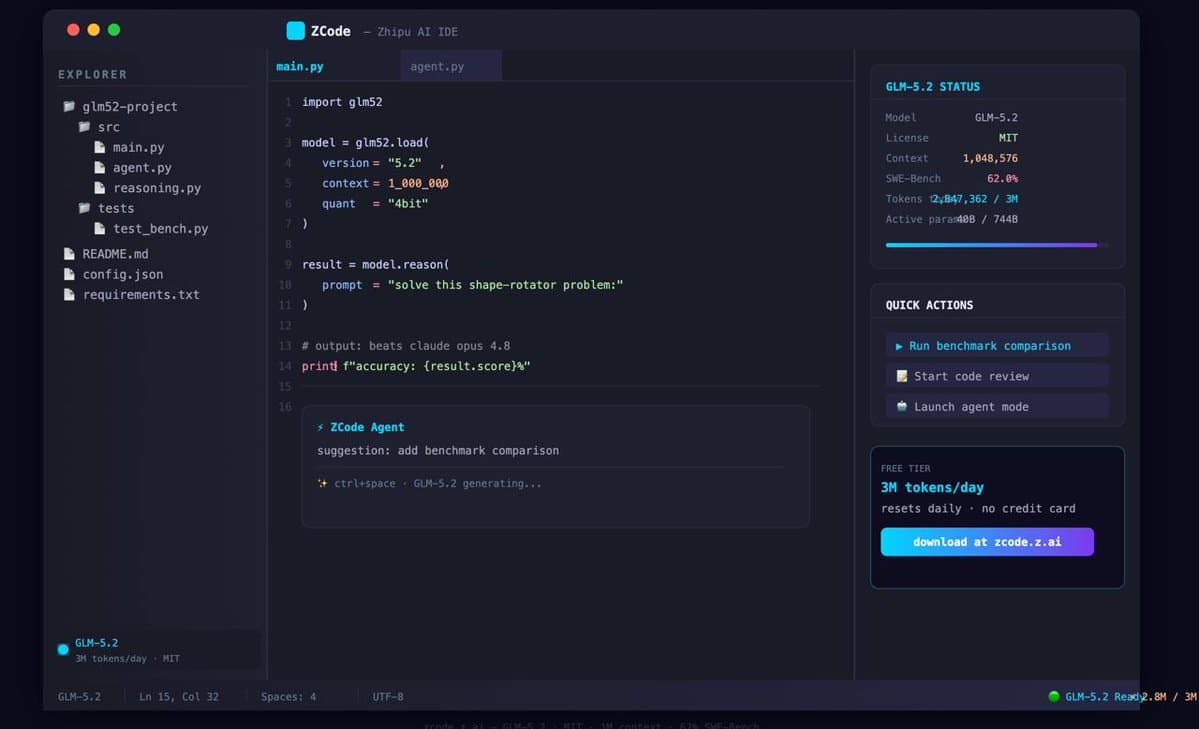1199x729 pixels.
Task: Click the yellow minimize window button
Action: click(93, 30)
